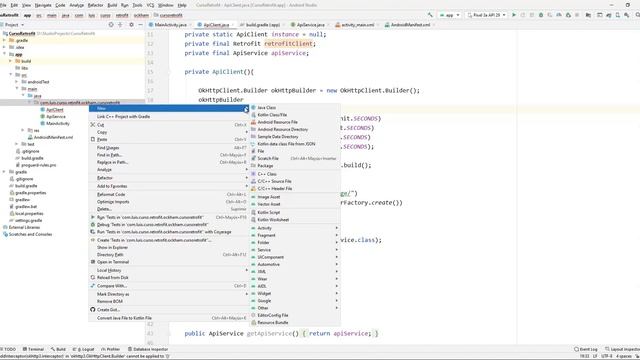
Task: Click Kotlin data class from JSON icon
Action: point(253,144)
